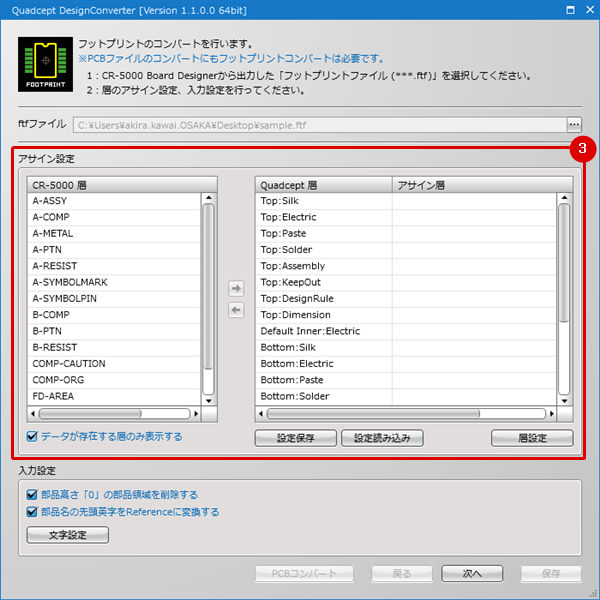Click the 設定保存 button
Screen dimensions: 600x600
pyautogui.click(x=295, y=438)
